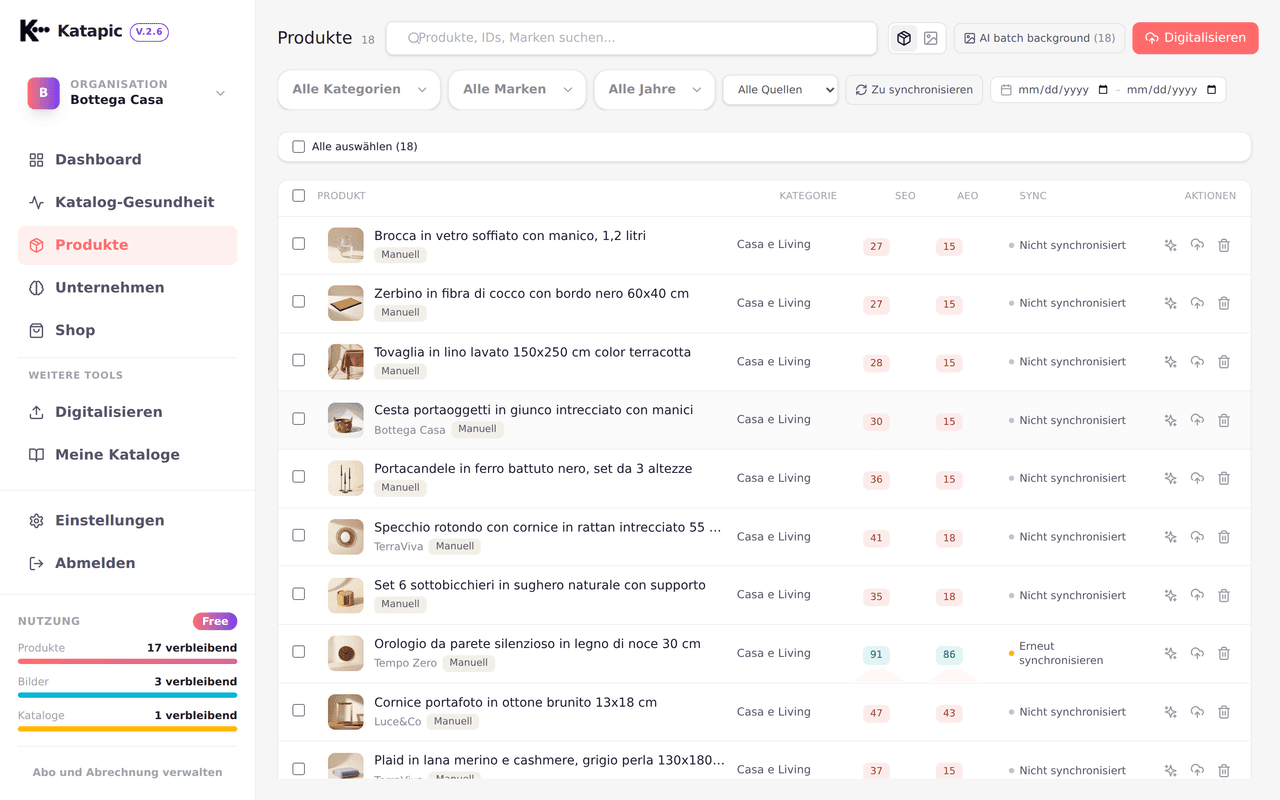AI enhance icon for Portacandele row

pyautogui.click(x=1170, y=478)
